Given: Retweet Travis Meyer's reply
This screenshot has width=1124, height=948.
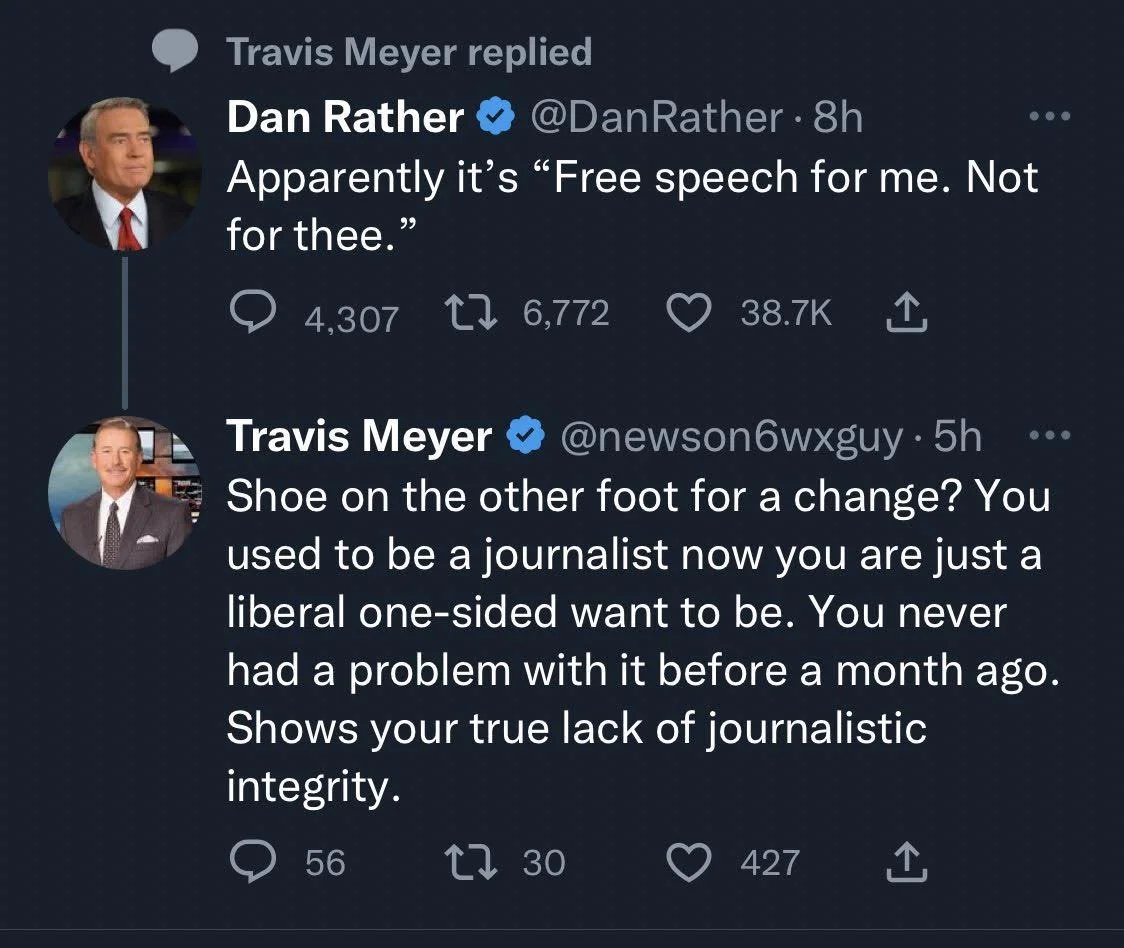Looking at the screenshot, I should point(470,861).
